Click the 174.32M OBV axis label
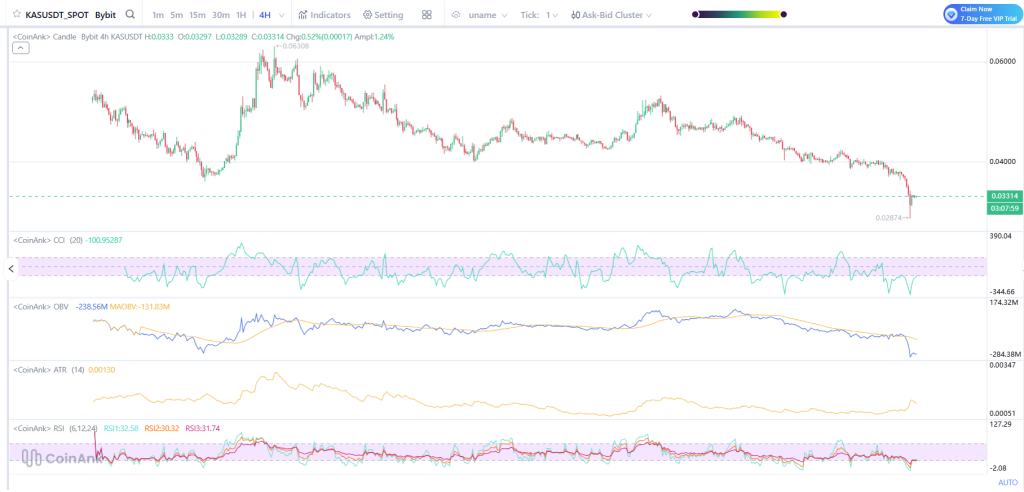 (x=1004, y=303)
